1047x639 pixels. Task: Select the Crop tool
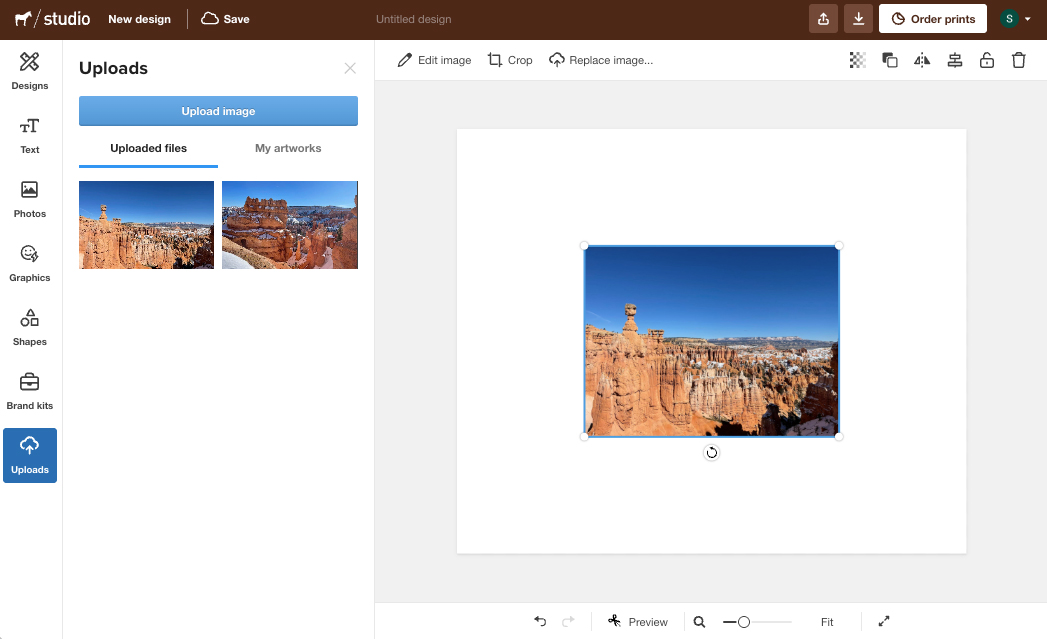point(510,60)
